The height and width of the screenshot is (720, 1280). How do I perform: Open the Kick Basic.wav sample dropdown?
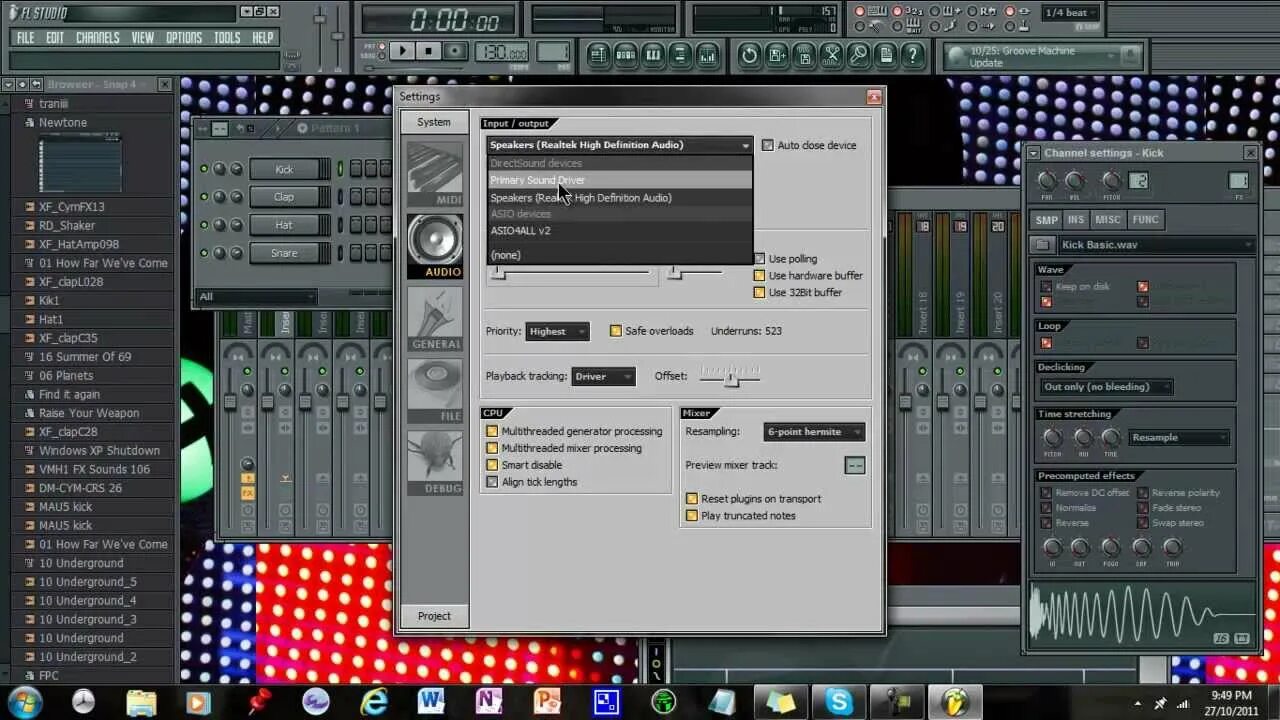[x=1156, y=245]
